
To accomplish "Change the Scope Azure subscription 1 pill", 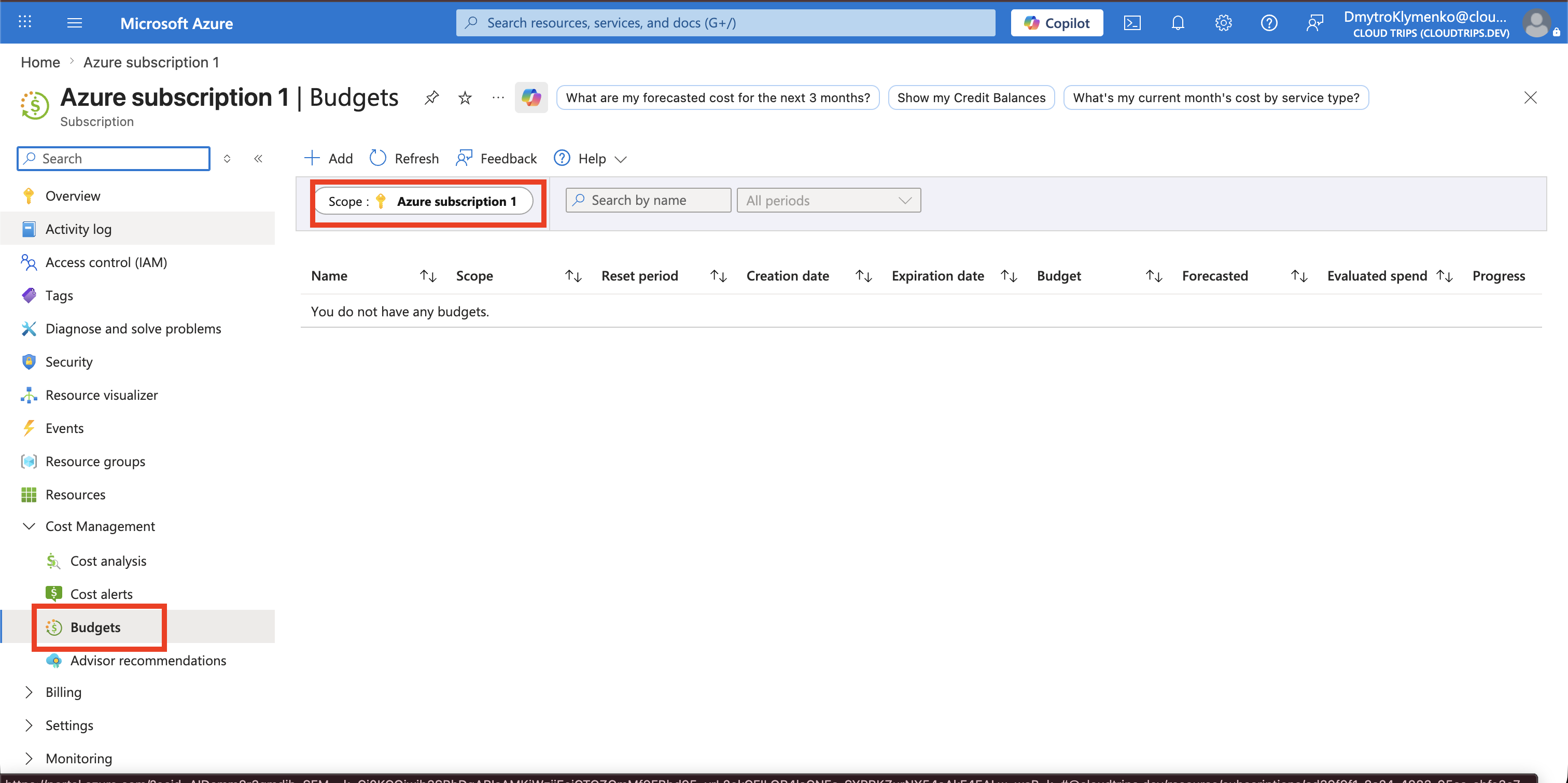I will 424,201.
